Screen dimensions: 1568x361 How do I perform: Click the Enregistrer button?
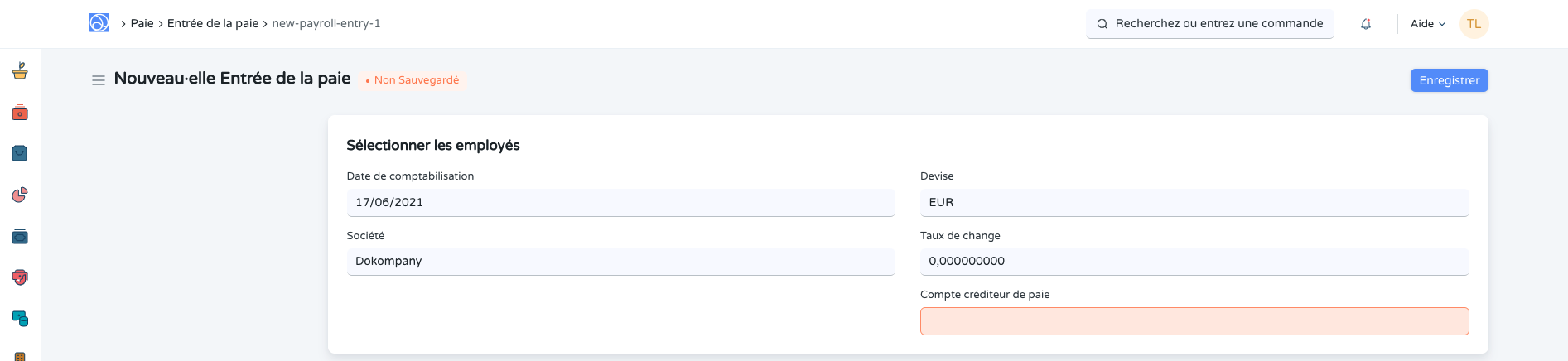pyautogui.click(x=1449, y=80)
